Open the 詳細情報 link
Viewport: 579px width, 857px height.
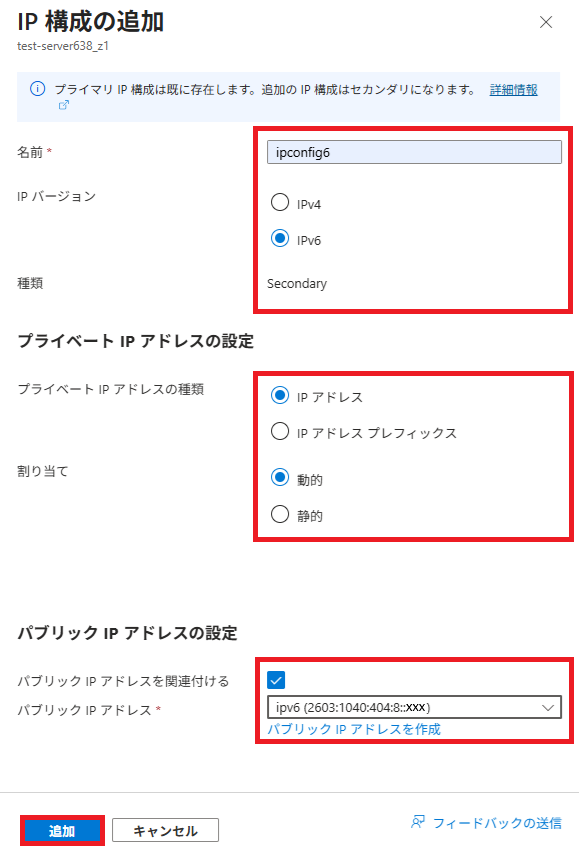point(513,90)
